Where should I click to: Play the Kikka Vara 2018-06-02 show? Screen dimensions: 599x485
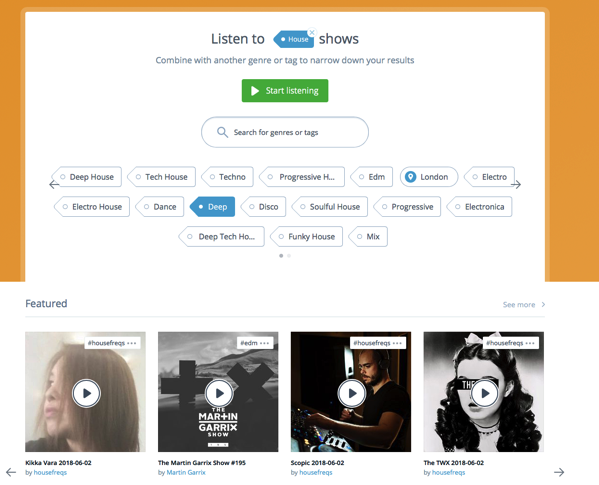pyautogui.click(x=86, y=393)
